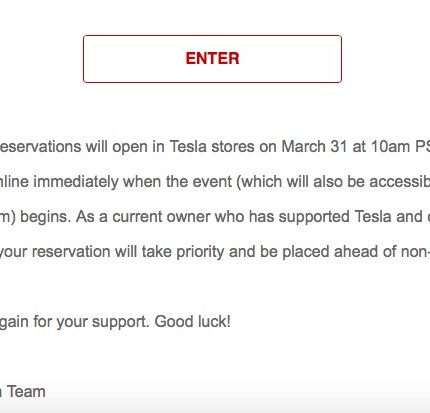Click the word "immediately" in the second line
This screenshot has width=430, height=413.
[76, 182]
